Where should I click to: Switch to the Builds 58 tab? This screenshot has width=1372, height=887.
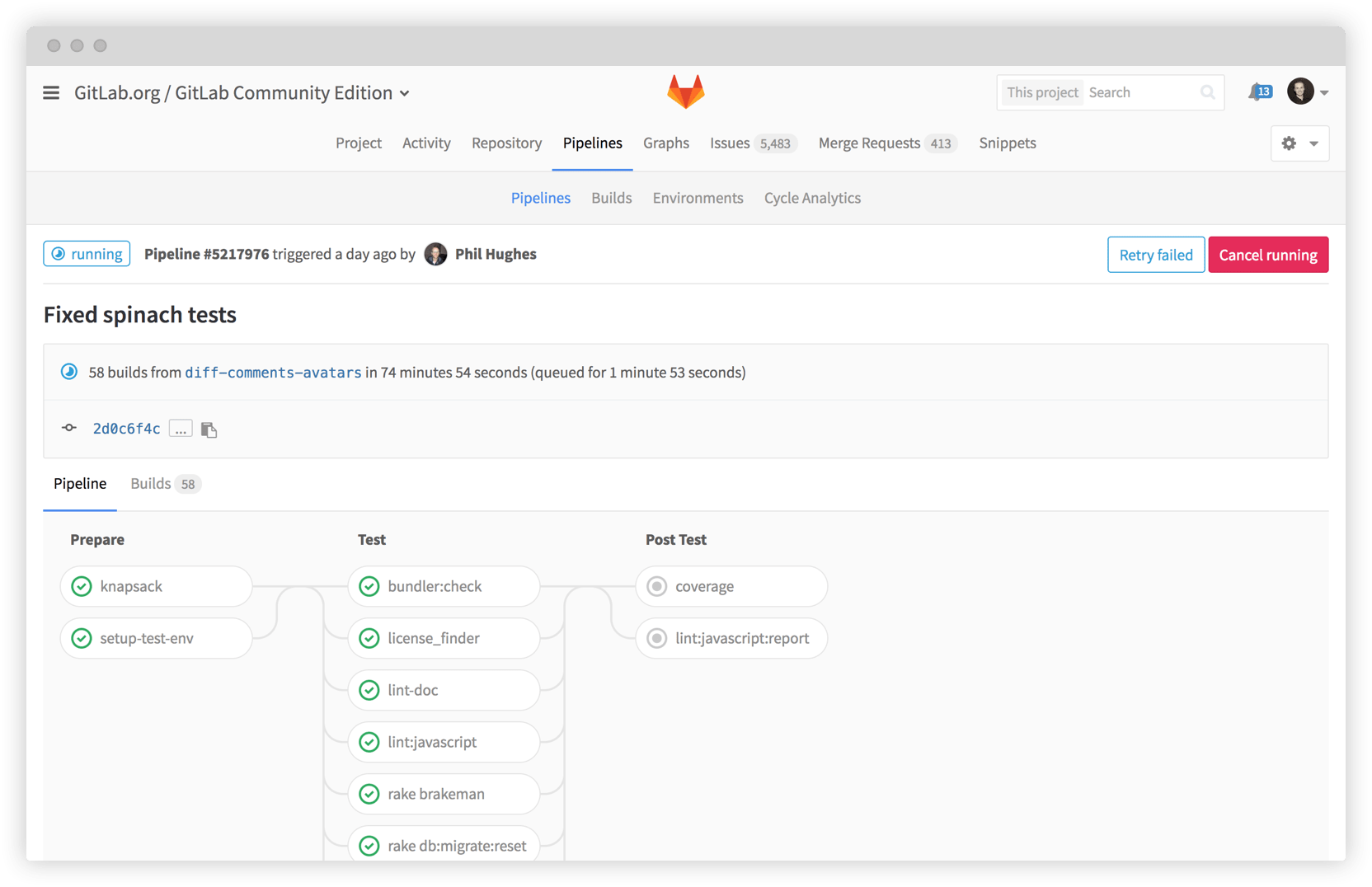(166, 484)
